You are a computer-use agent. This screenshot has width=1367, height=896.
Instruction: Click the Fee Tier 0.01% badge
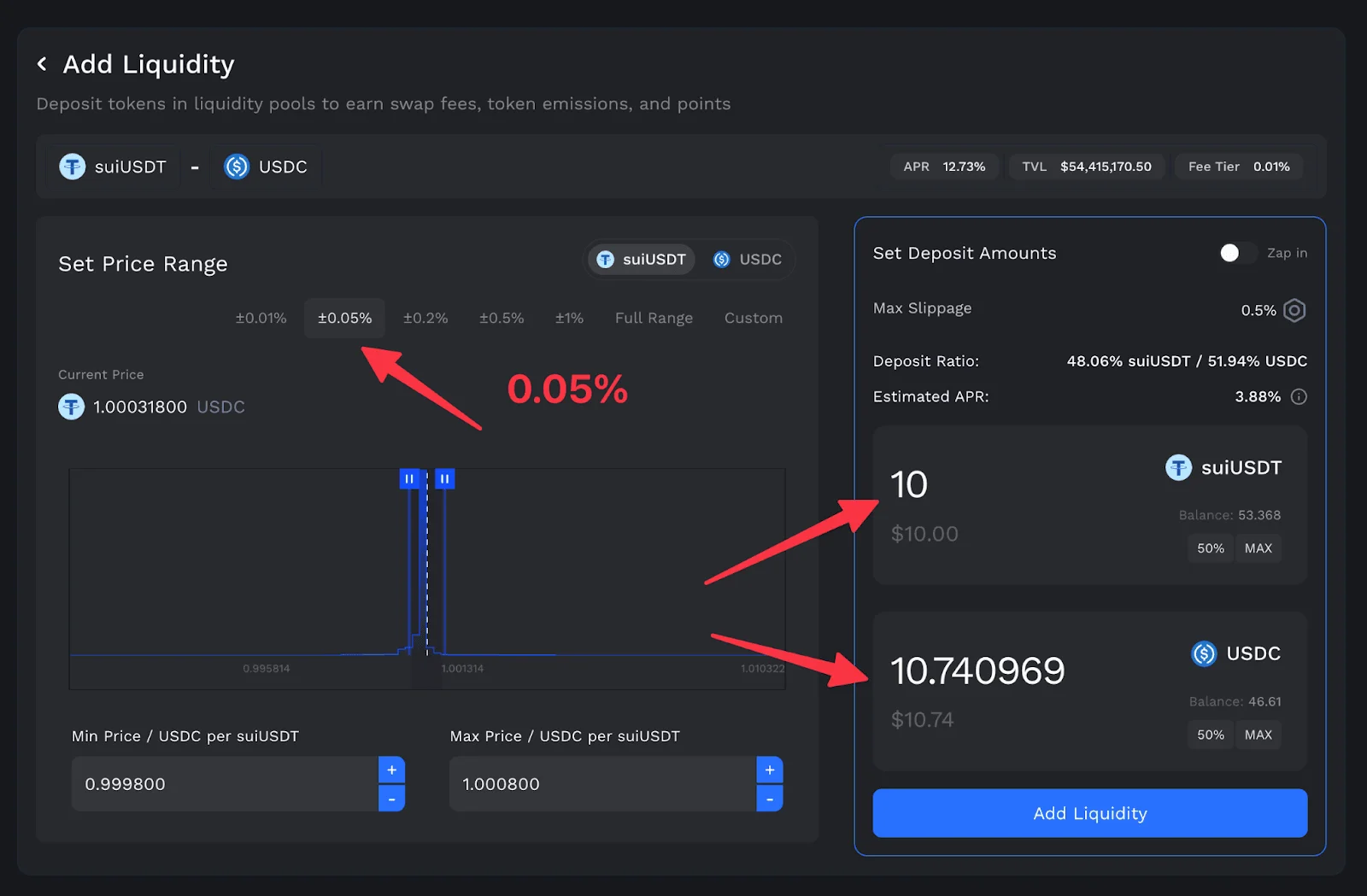point(1239,167)
